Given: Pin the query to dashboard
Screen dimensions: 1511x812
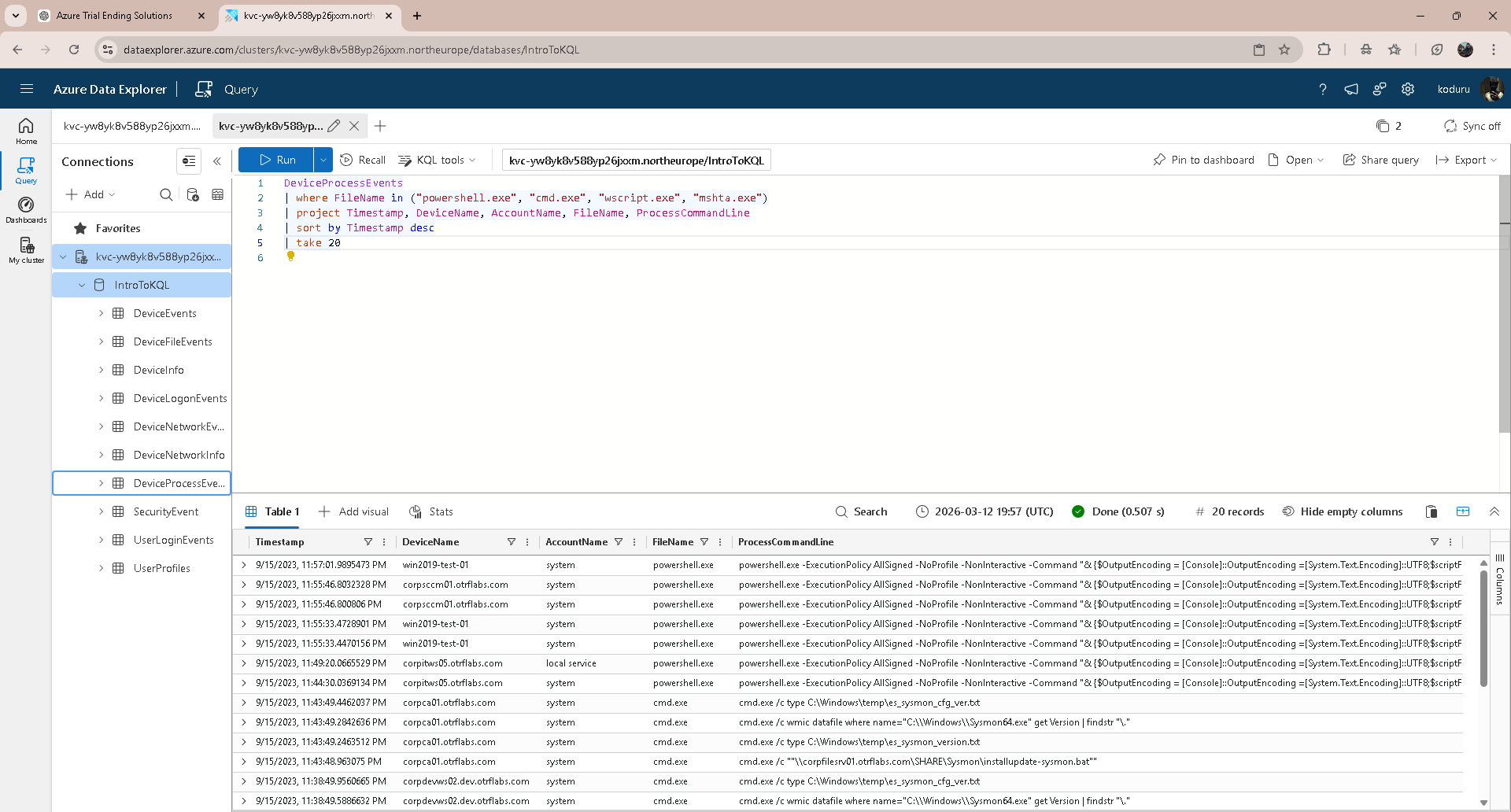Looking at the screenshot, I should point(1203,160).
